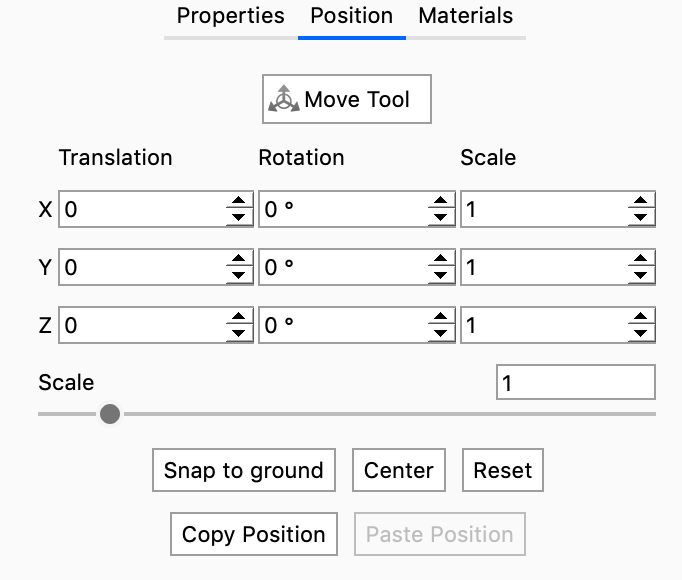This screenshot has width=682, height=580.
Task: Increase X Scale with the up arrow
Action: (641, 203)
